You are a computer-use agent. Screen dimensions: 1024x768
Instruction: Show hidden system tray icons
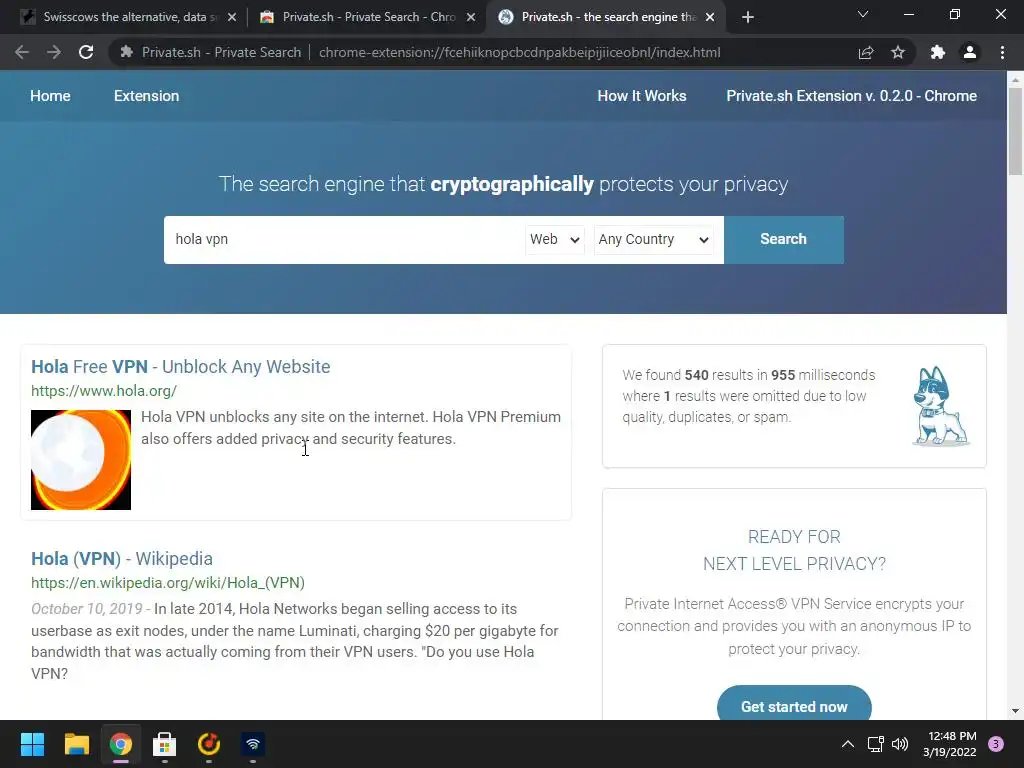pyautogui.click(x=848, y=744)
